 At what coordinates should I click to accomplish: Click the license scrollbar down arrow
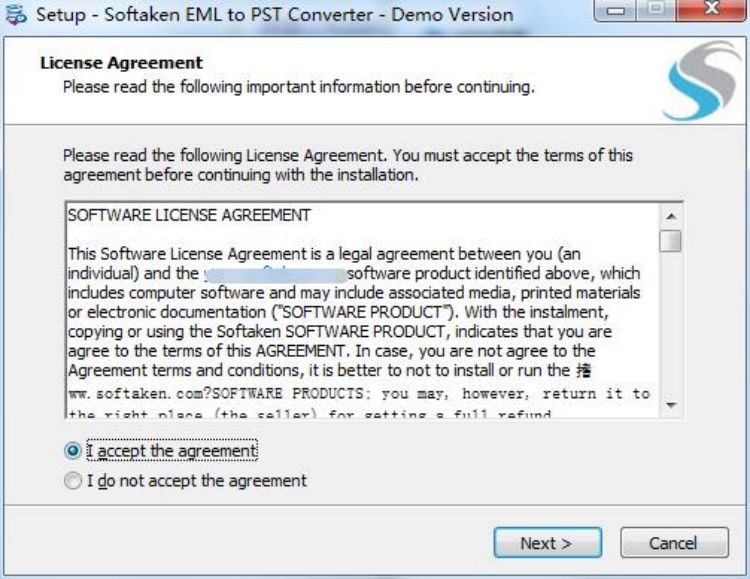(x=671, y=405)
